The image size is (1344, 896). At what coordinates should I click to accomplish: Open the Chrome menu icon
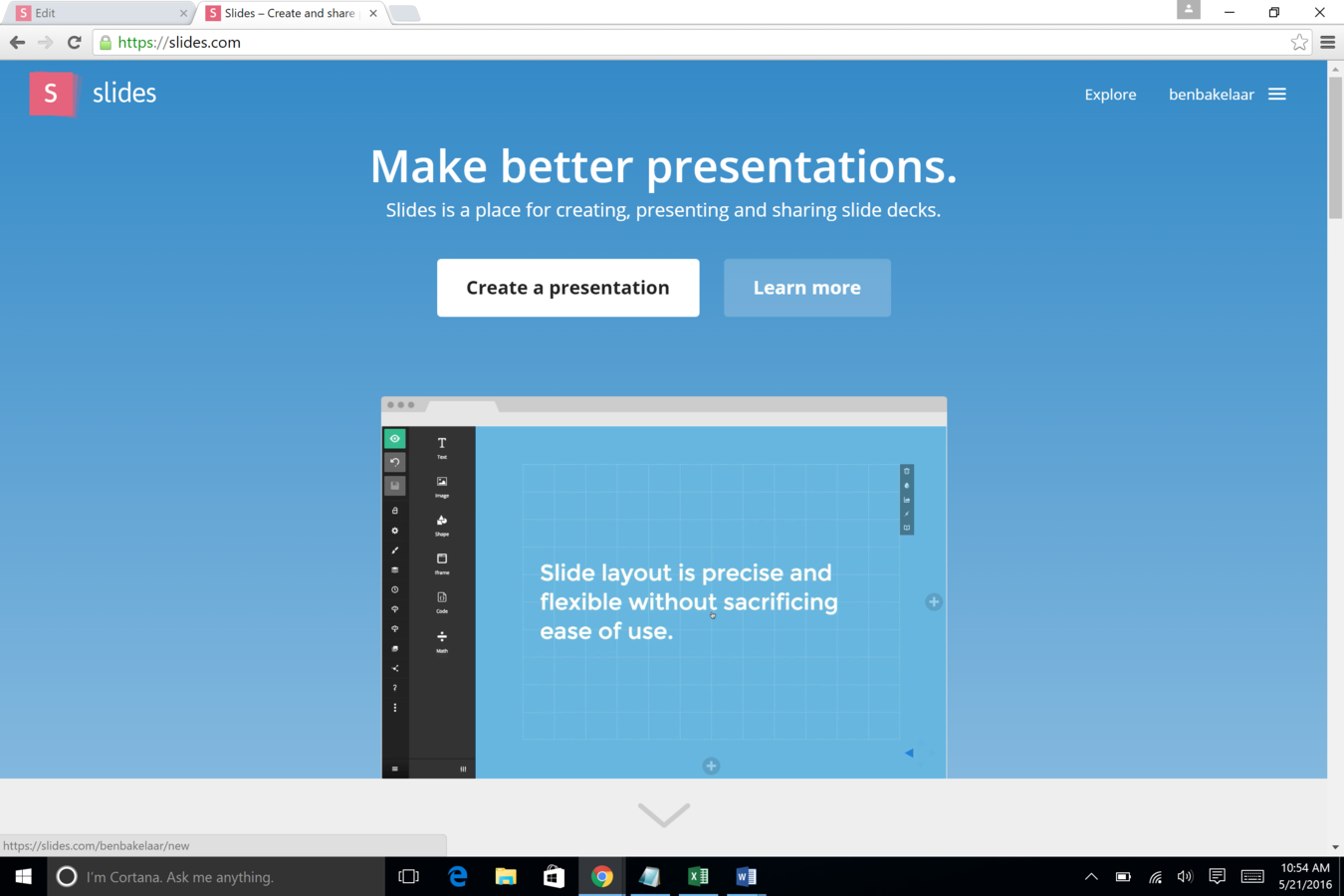(1328, 42)
